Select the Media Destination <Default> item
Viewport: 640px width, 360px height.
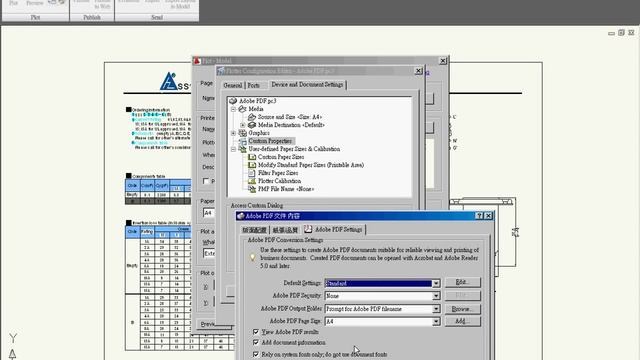click(x=291, y=125)
